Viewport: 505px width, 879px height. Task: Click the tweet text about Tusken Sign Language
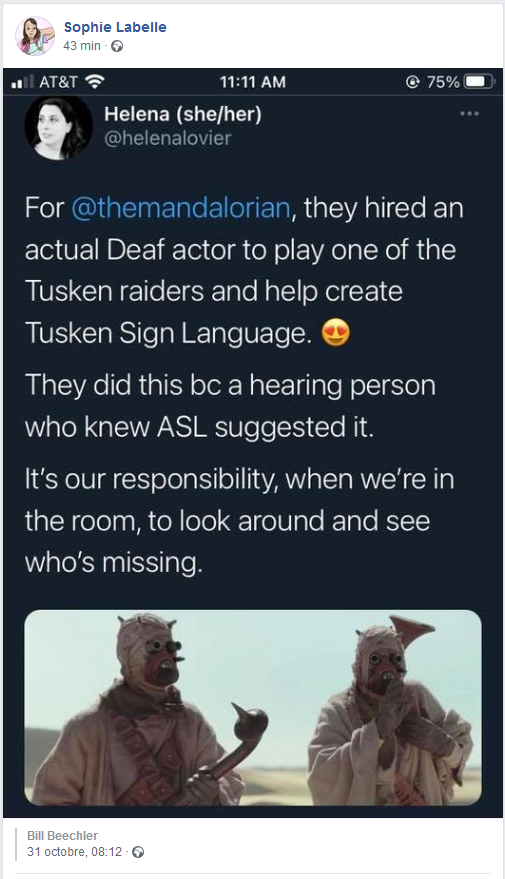point(244,270)
